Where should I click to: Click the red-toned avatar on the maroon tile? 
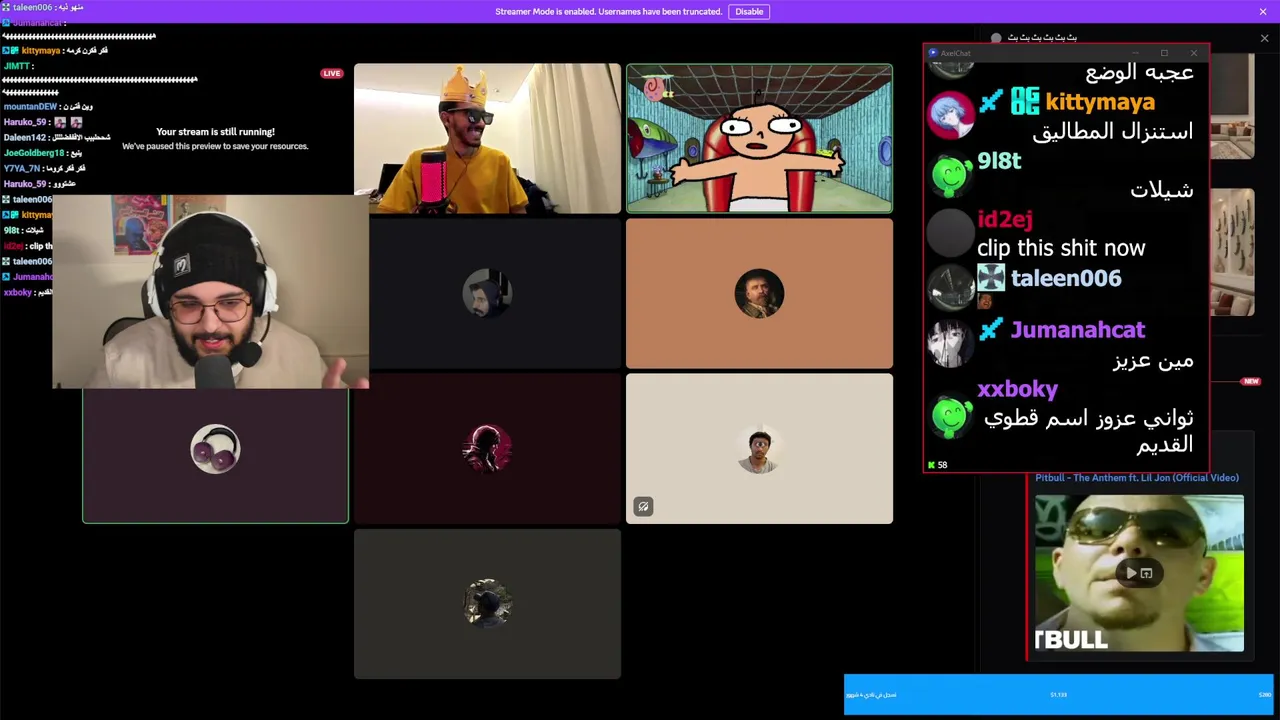487,449
